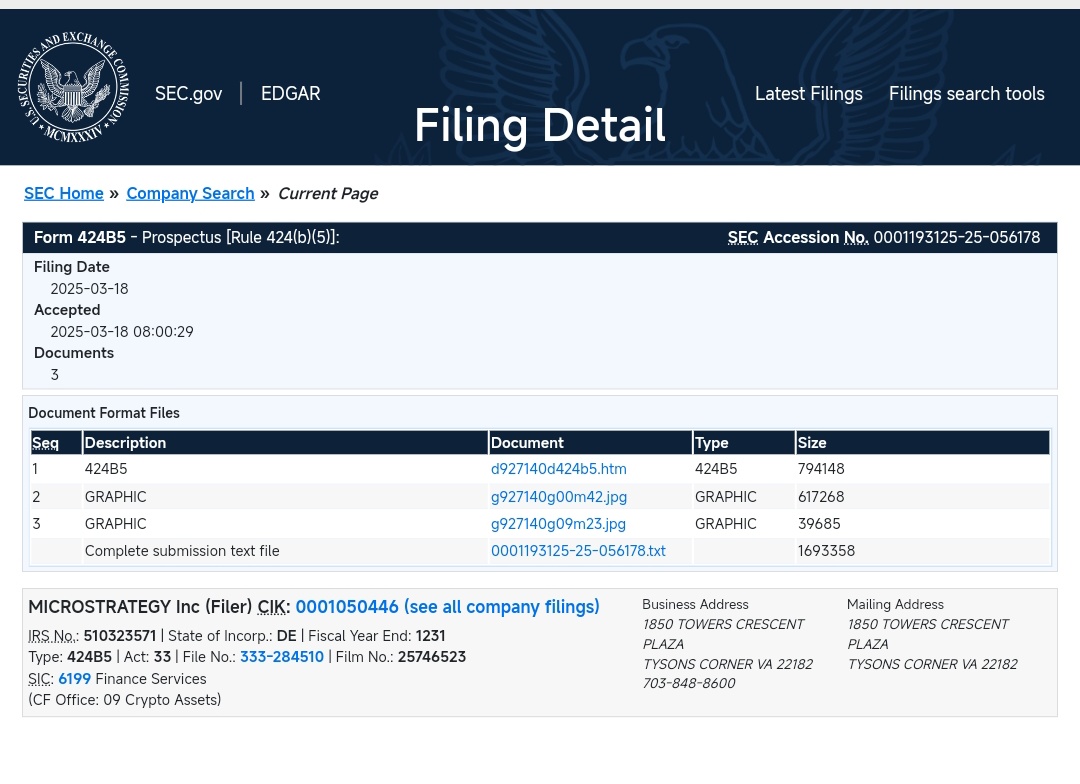Select phone number 703-848-8600

pyautogui.click(x=689, y=683)
